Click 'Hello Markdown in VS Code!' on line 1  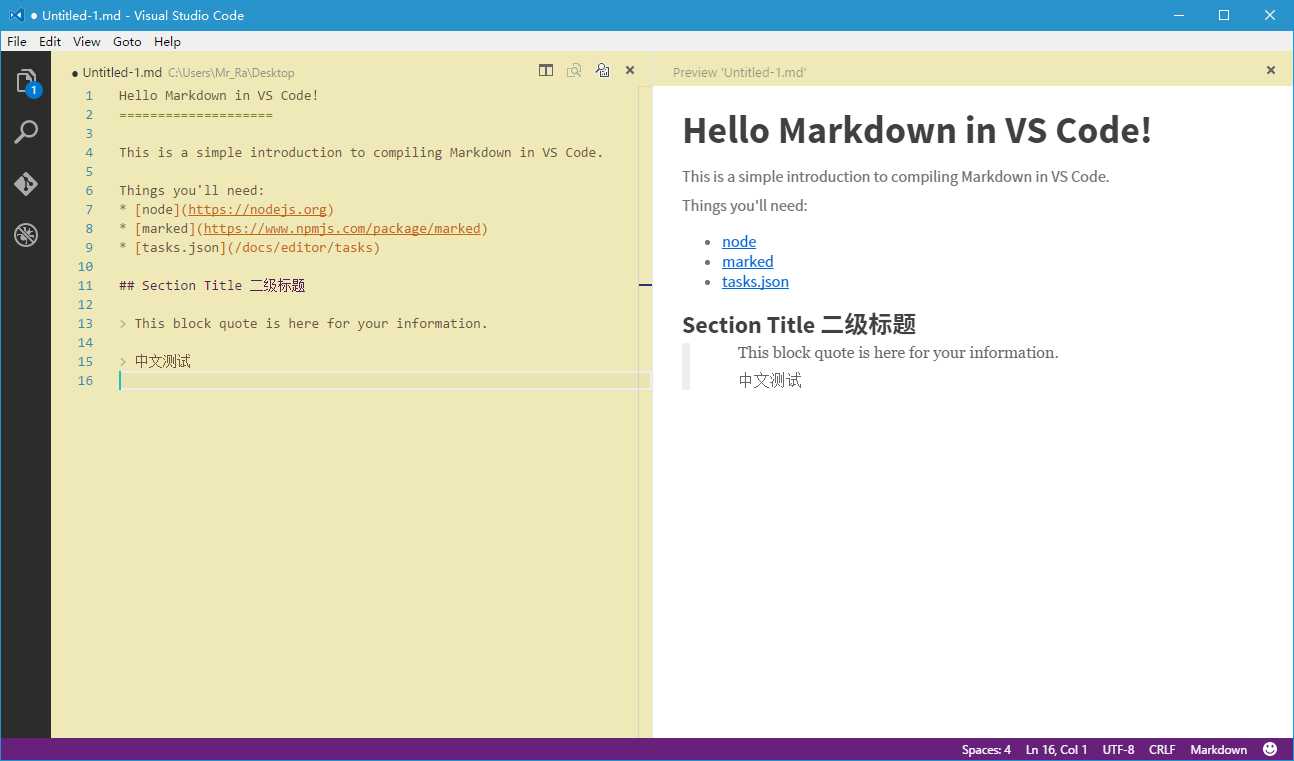219,96
